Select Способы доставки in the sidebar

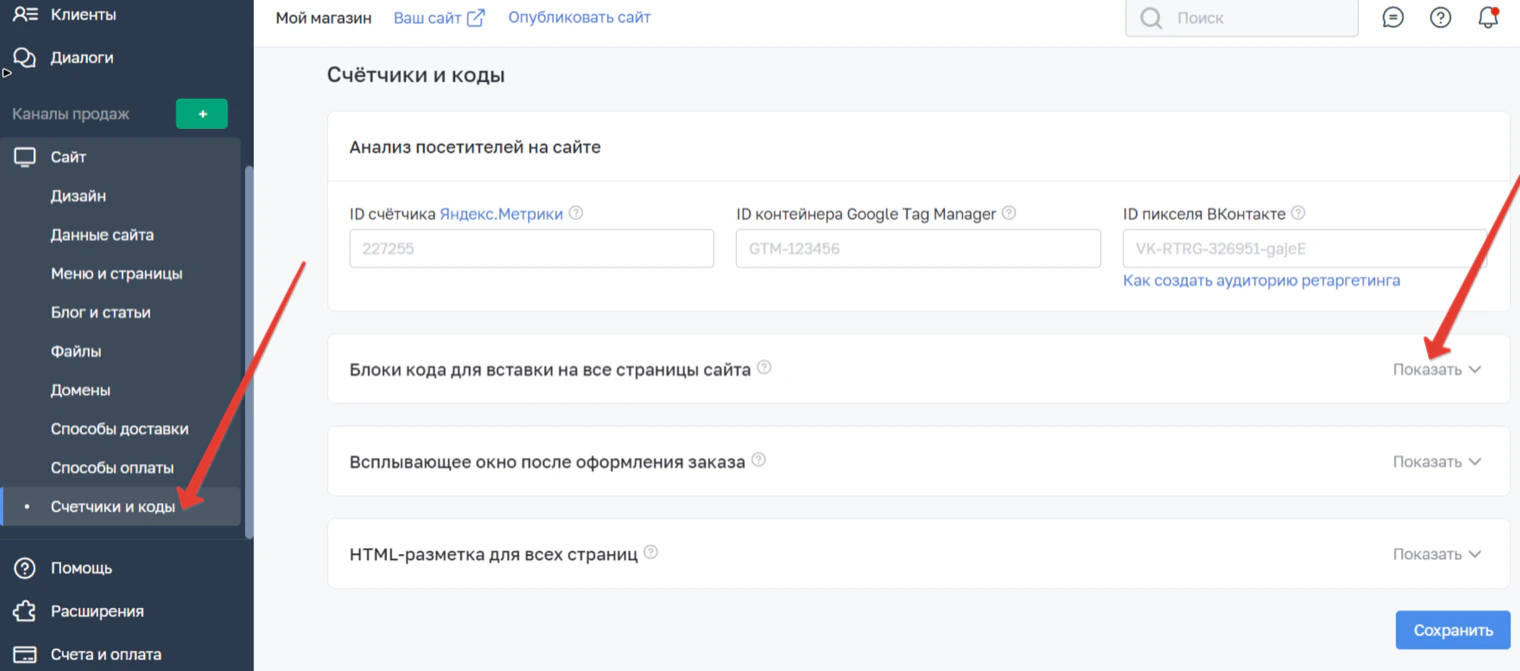pos(120,429)
